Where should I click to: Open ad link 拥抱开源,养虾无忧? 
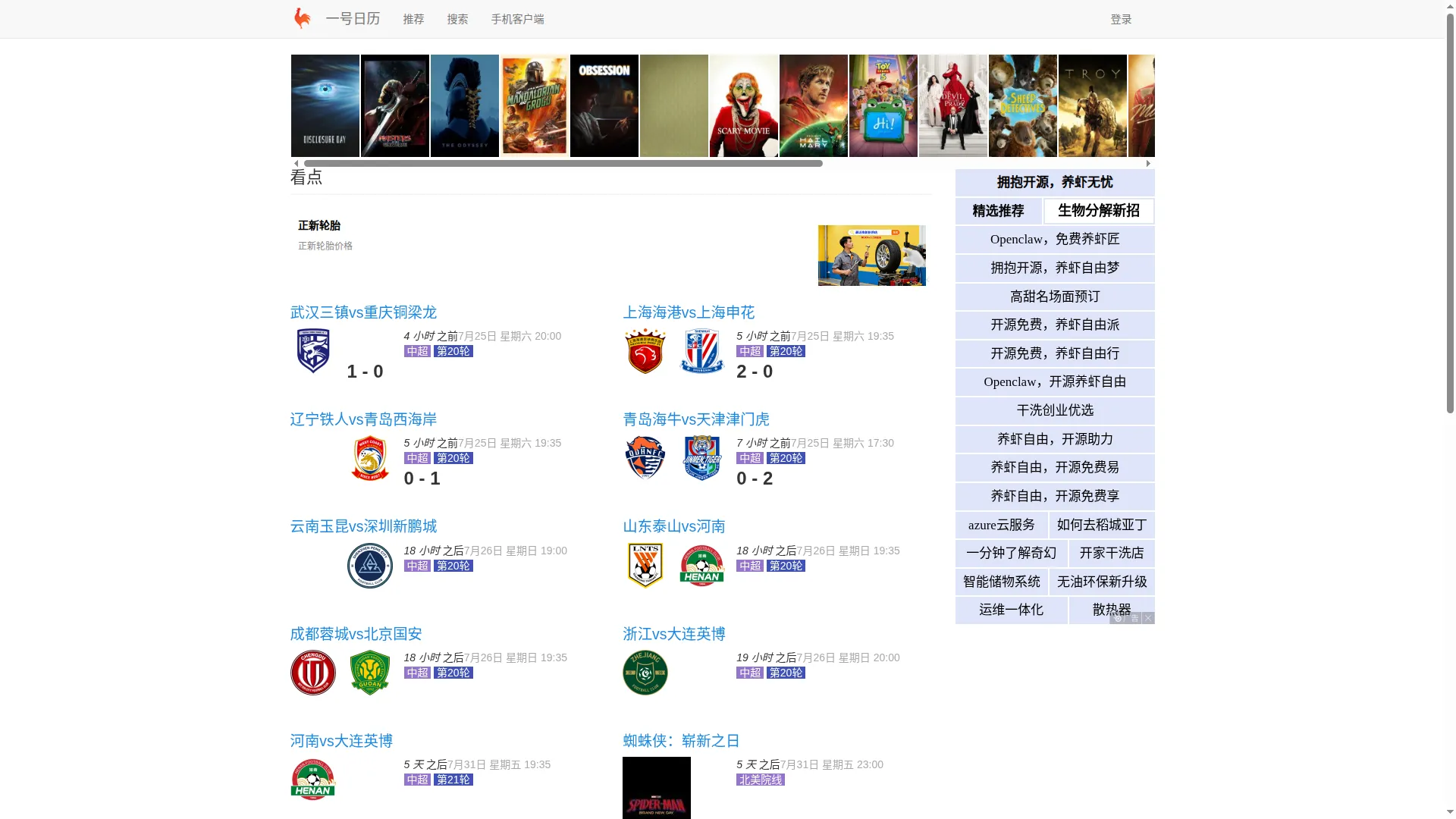click(1055, 182)
